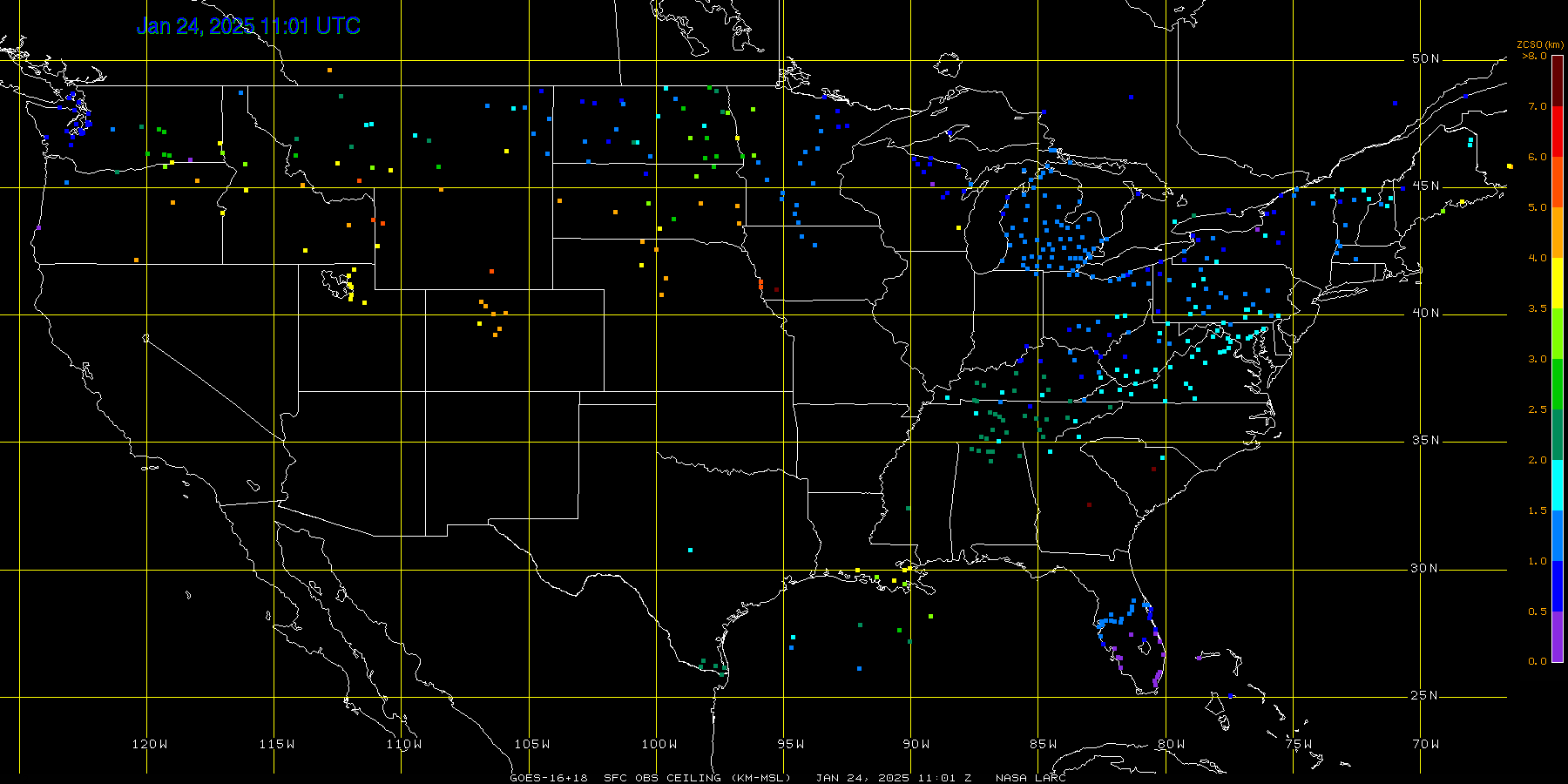Screen dimensions: 1568x784
Task: Click the '40 N' latitude label
Action: pos(1425,313)
